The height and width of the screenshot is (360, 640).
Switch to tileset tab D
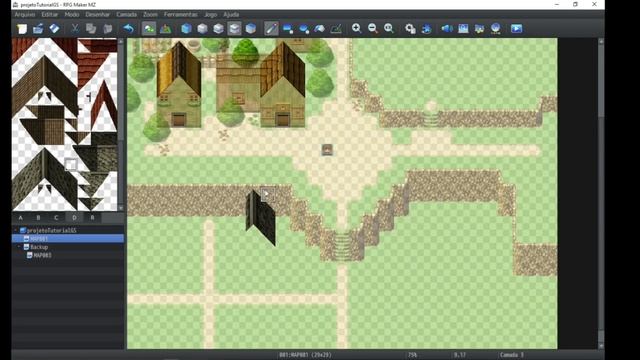tap(74, 218)
